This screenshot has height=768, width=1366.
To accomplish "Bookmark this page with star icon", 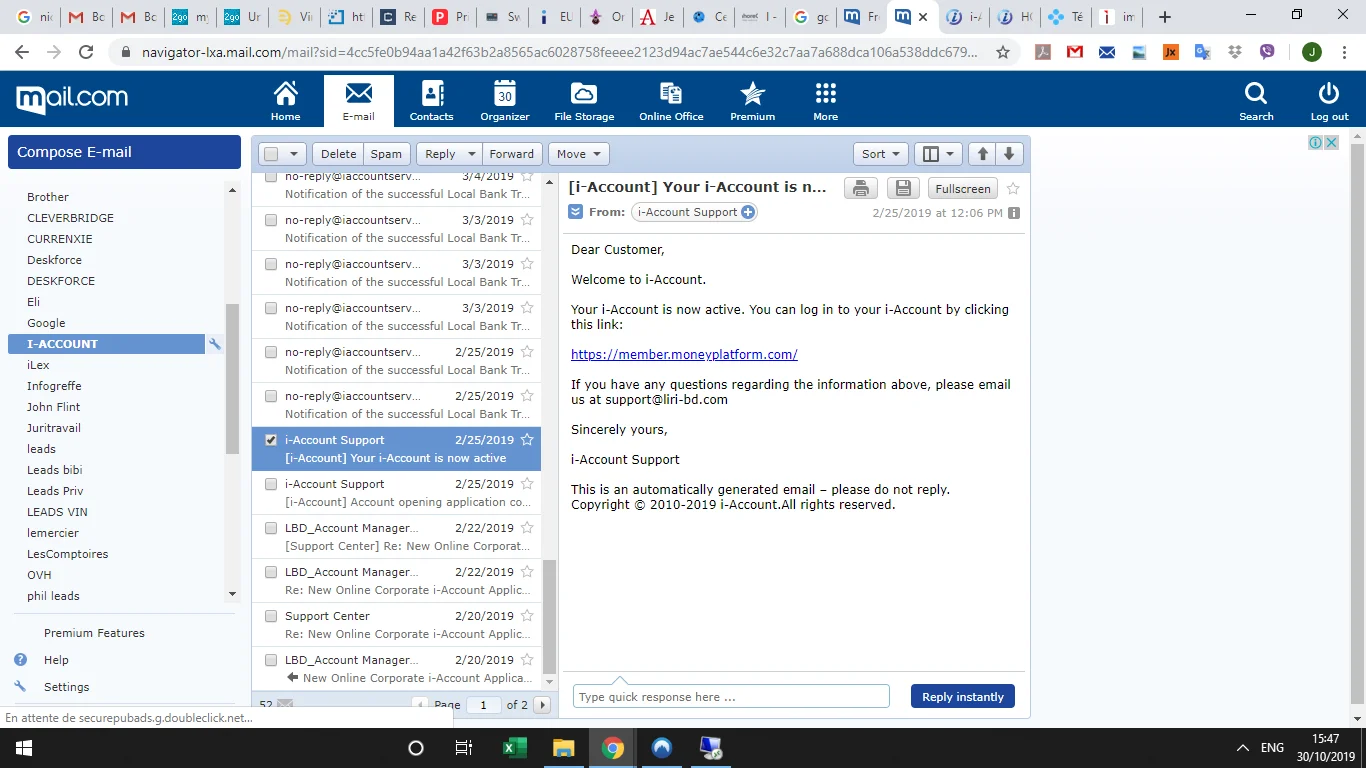I will (1003, 52).
